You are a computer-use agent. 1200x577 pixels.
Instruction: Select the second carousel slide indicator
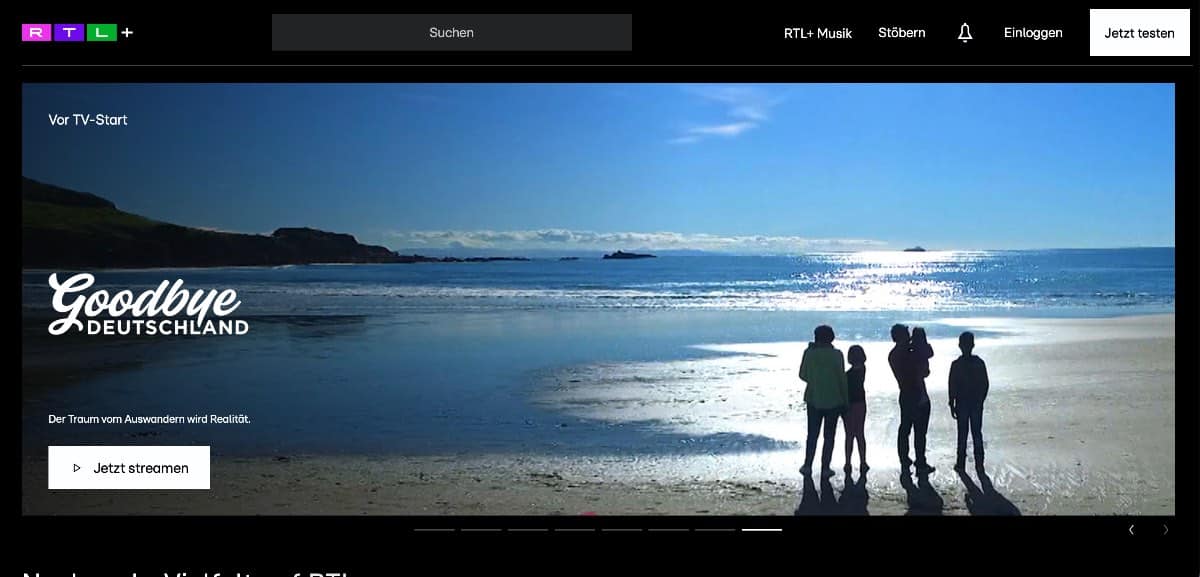(481, 529)
